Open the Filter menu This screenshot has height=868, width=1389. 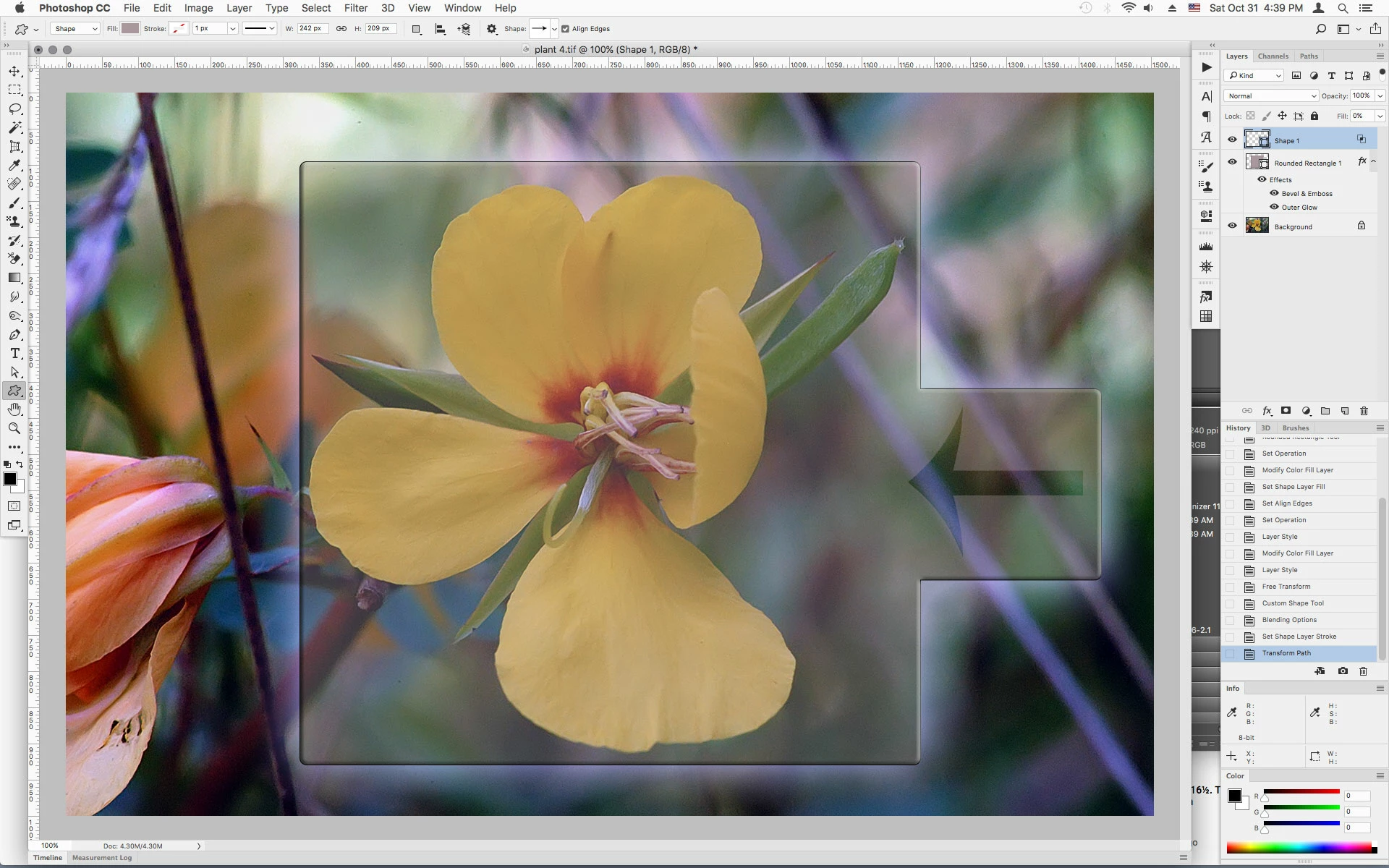[355, 8]
